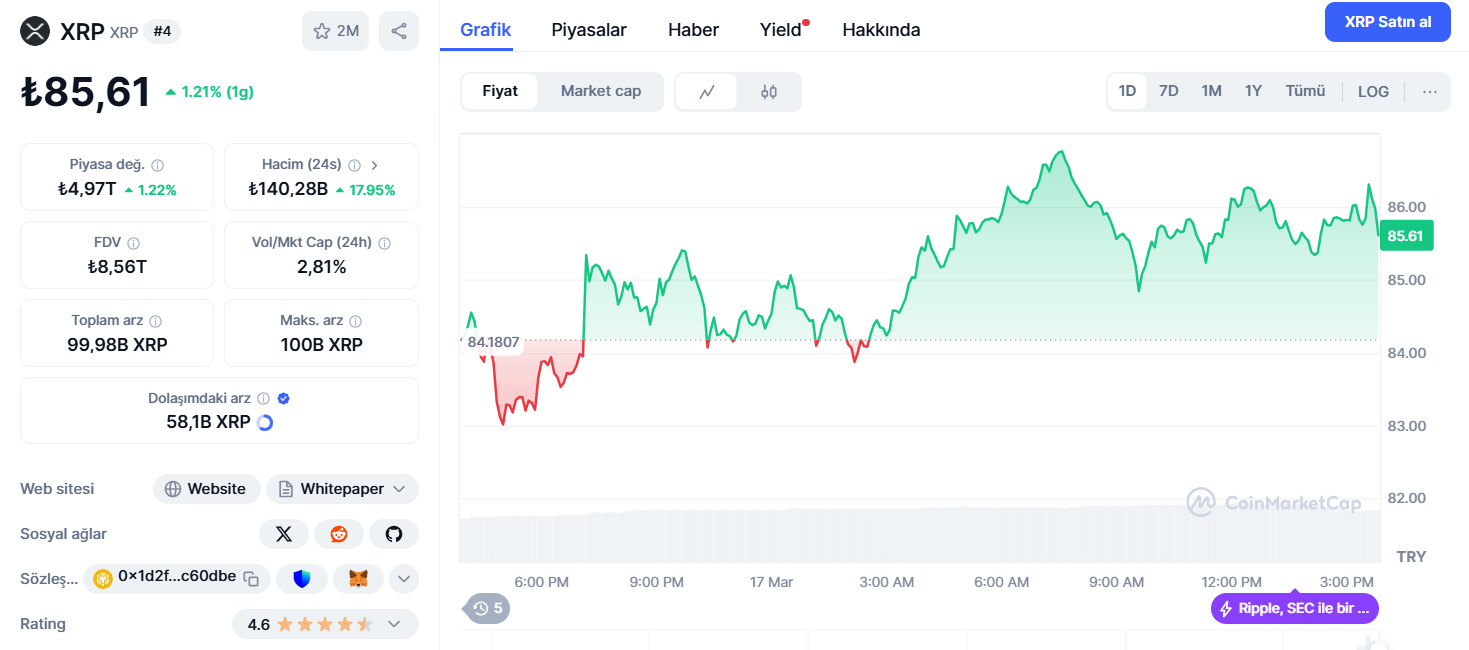Show info for Hacim (24s)
The width and height of the screenshot is (1469, 650).
click(355, 165)
